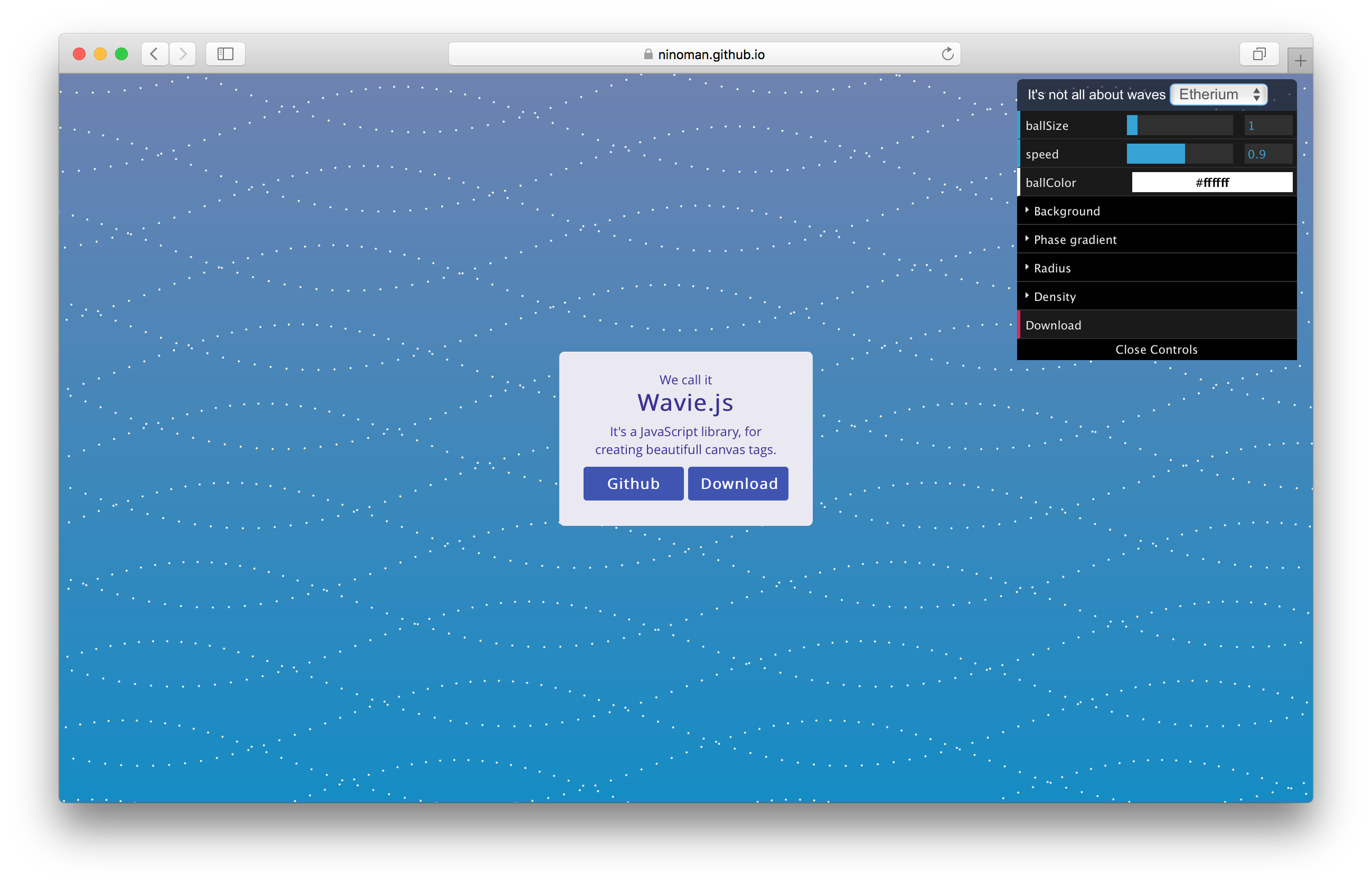Open the Etherium preset dropdown
This screenshot has width=1372, height=887.
(x=1218, y=95)
